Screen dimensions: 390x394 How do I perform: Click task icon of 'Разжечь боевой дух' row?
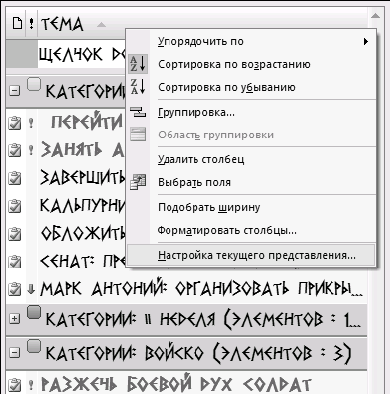[14, 385]
